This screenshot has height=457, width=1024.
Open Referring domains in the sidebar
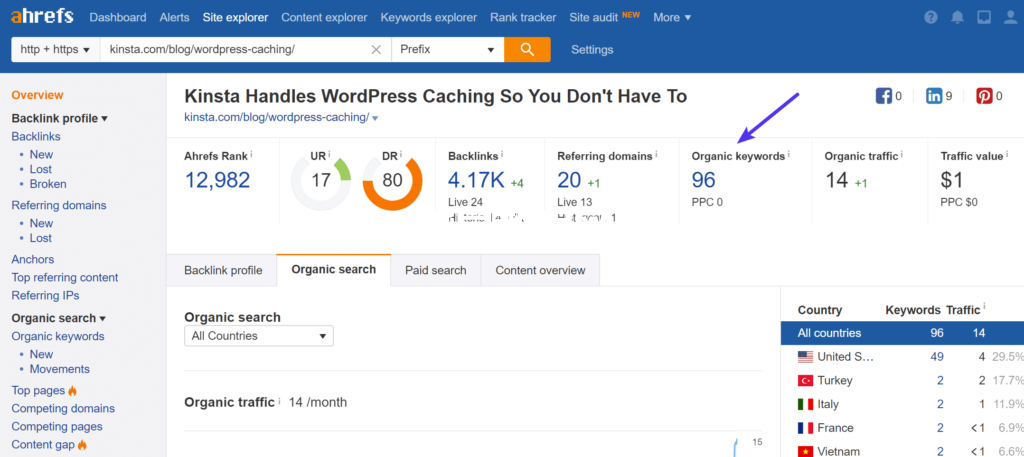[x=59, y=205]
